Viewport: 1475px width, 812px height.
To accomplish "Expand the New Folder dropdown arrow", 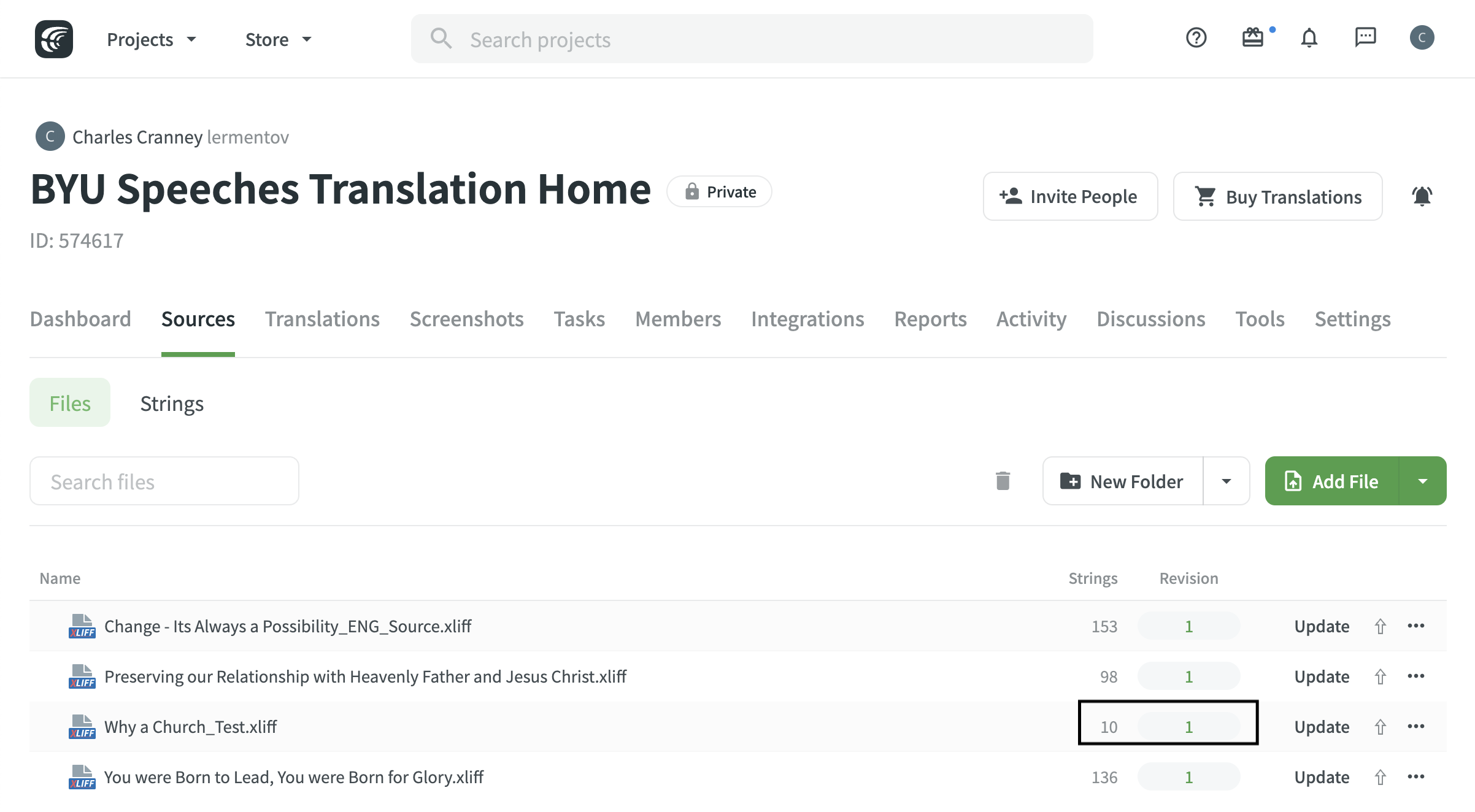I will tap(1226, 481).
